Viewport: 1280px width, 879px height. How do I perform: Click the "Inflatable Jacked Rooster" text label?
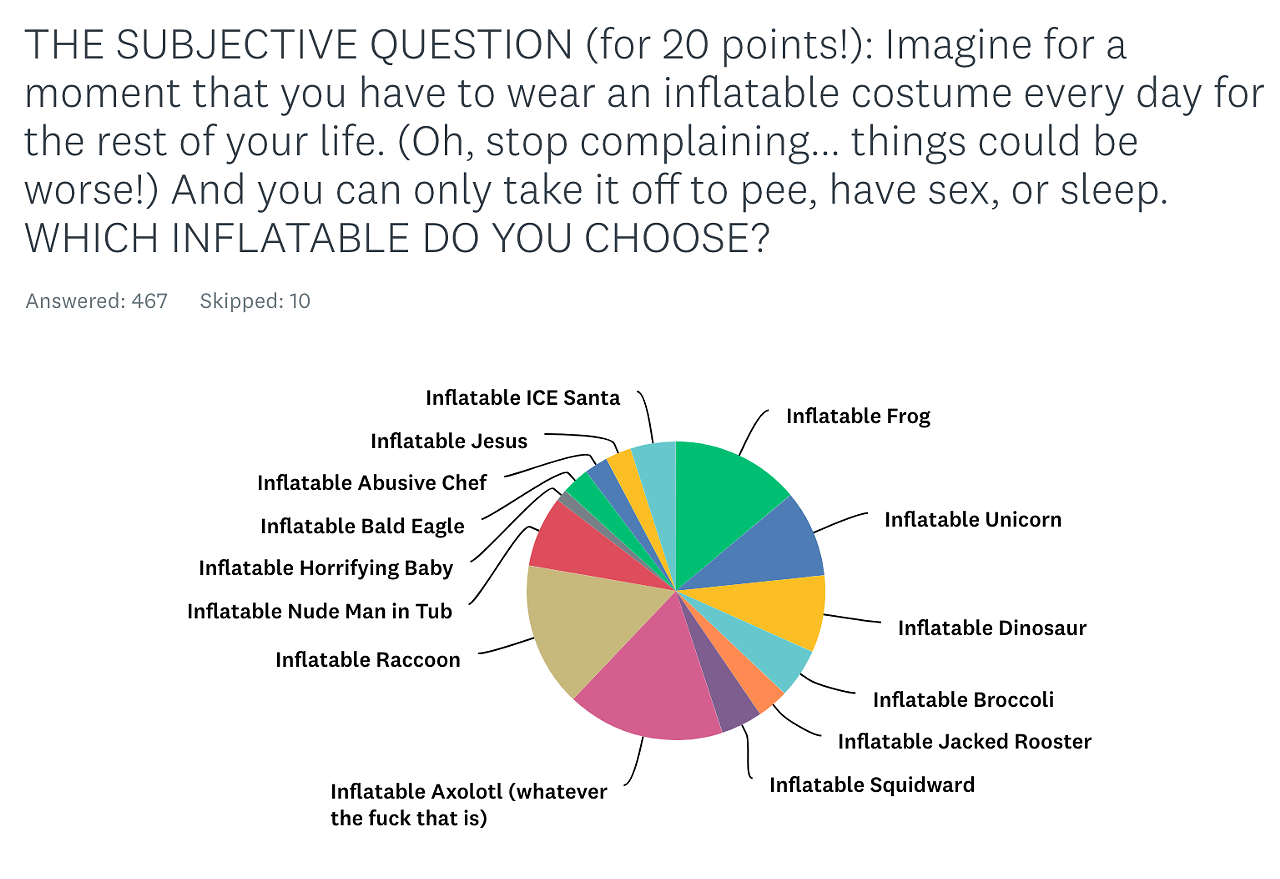(x=964, y=741)
